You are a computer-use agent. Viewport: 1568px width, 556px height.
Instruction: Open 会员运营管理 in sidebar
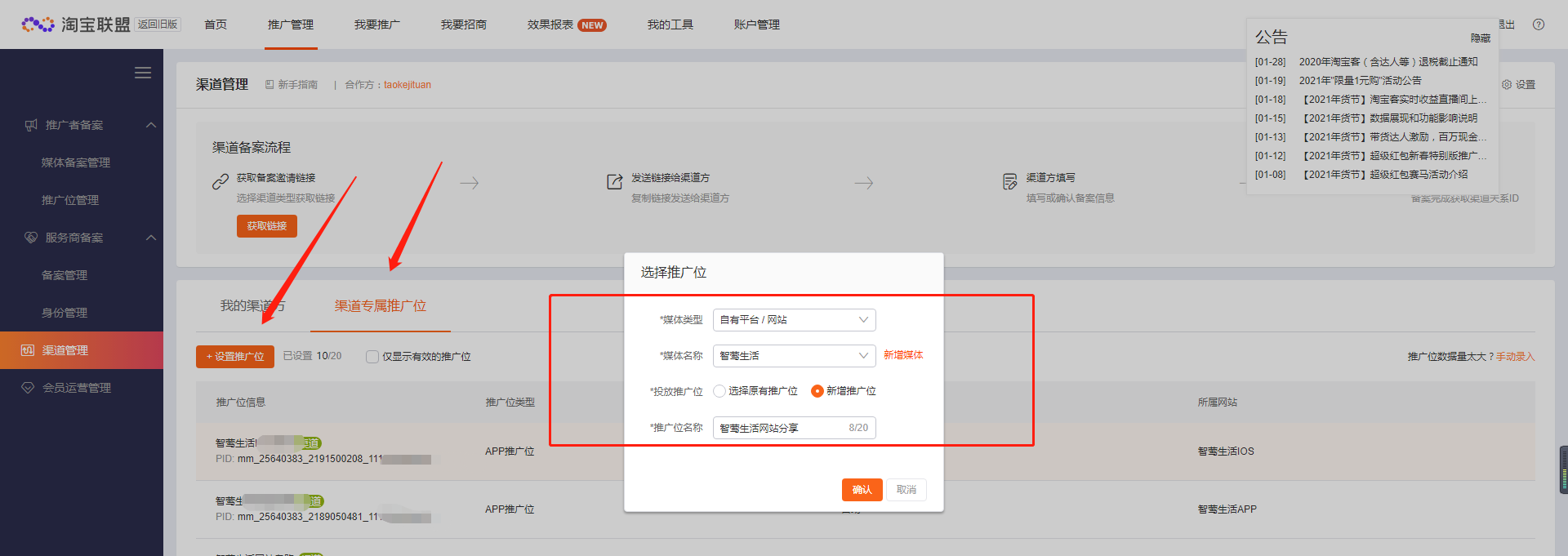77,388
